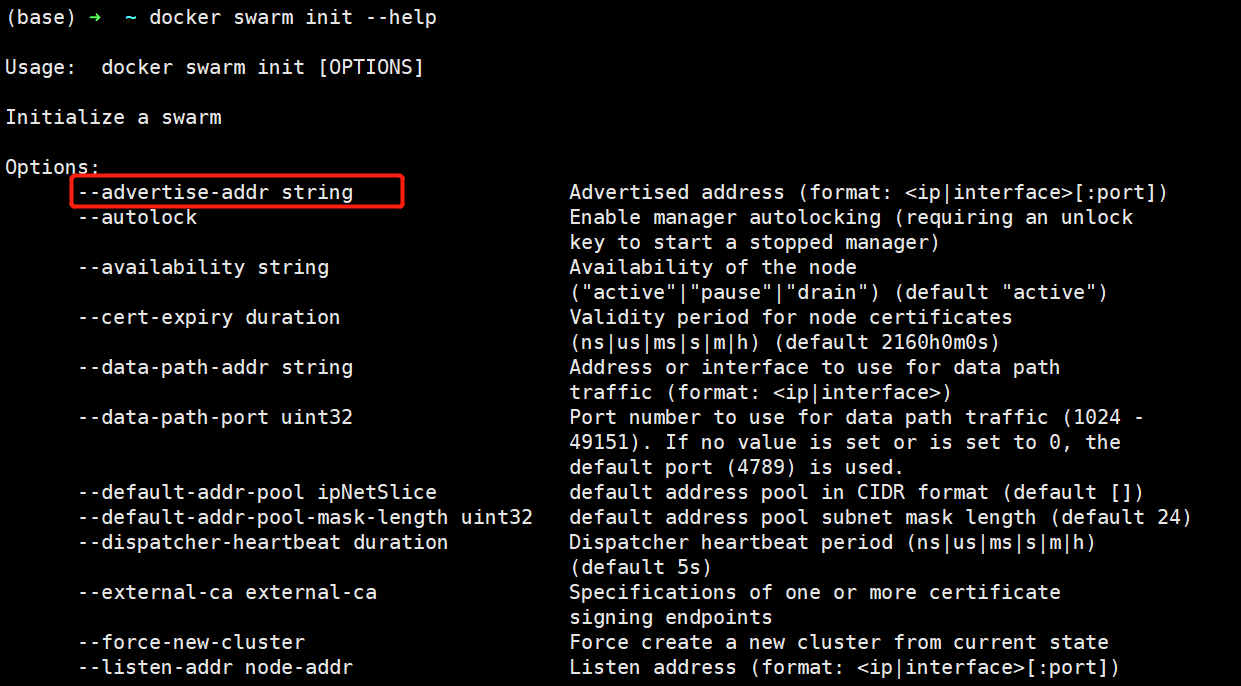Click the "Options:" heading
Viewport: 1241px width, 686px height.
pos(53,167)
